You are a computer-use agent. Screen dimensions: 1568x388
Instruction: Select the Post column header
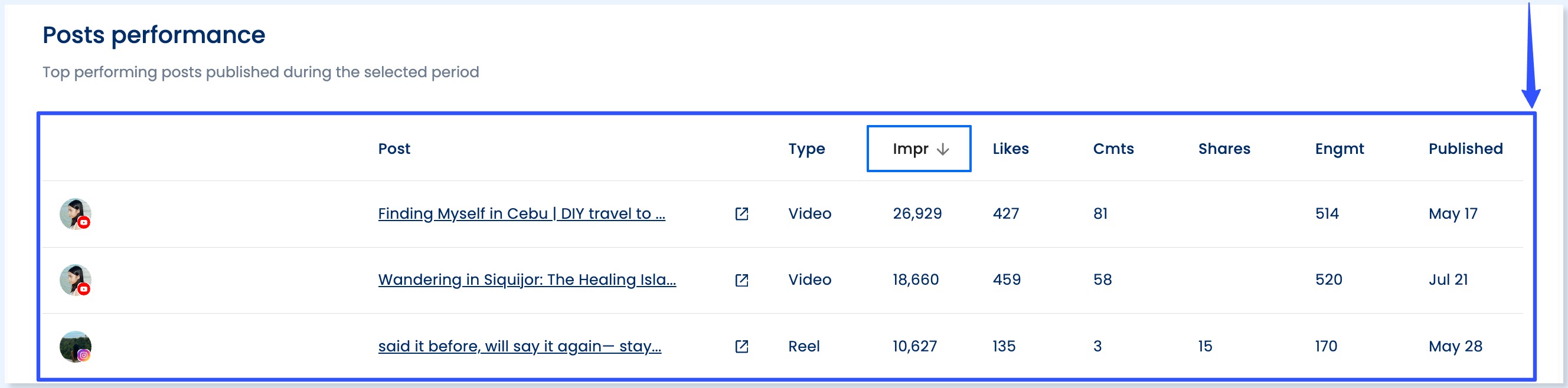click(393, 149)
